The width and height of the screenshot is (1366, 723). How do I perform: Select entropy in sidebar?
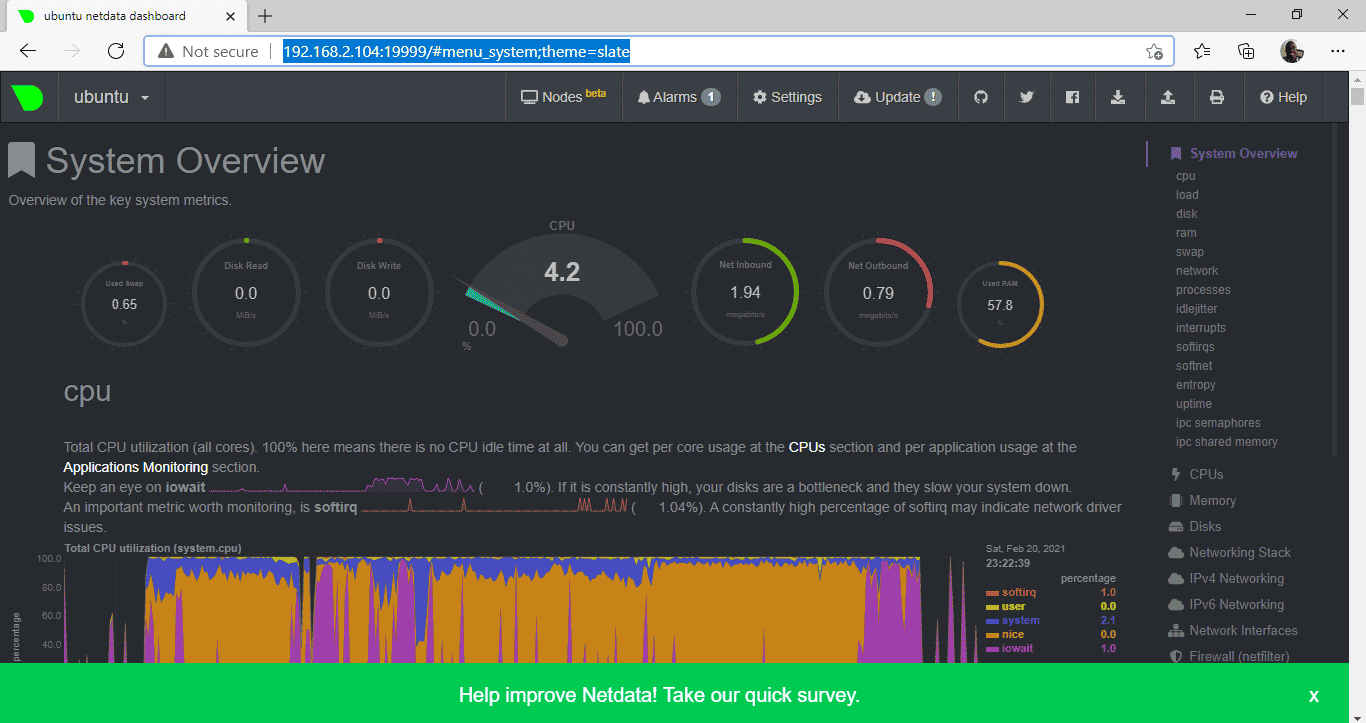point(1196,385)
